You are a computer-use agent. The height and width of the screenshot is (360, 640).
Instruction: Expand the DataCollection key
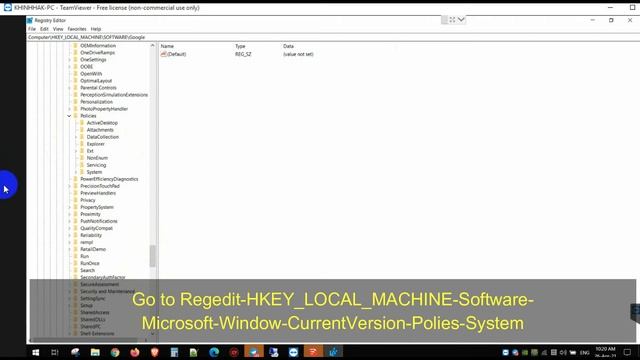(76, 137)
